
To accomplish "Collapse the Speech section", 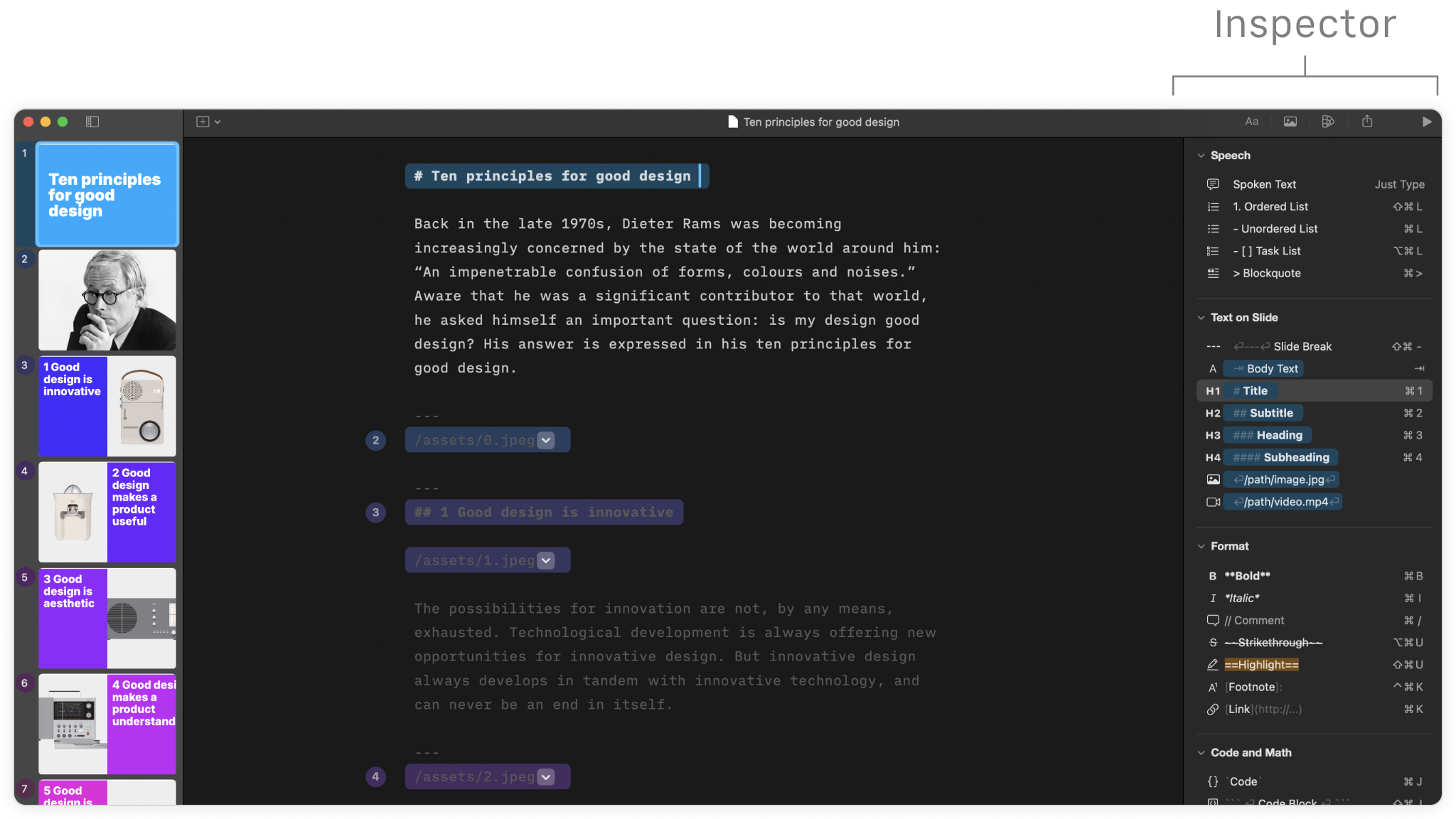I will (x=1201, y=155).
